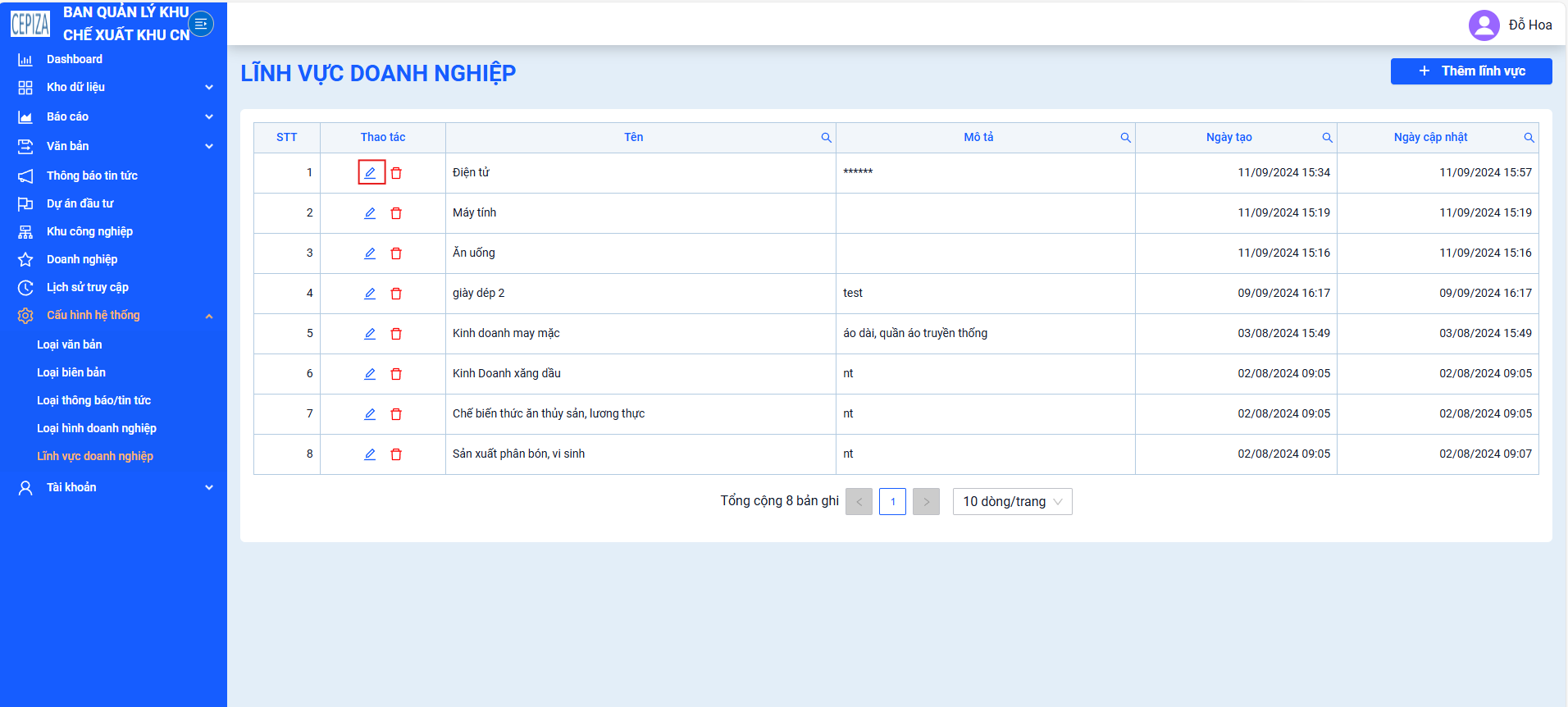Delete the Sản xuất phân bón row
The image size is (1568, 707).
(396, 454)
